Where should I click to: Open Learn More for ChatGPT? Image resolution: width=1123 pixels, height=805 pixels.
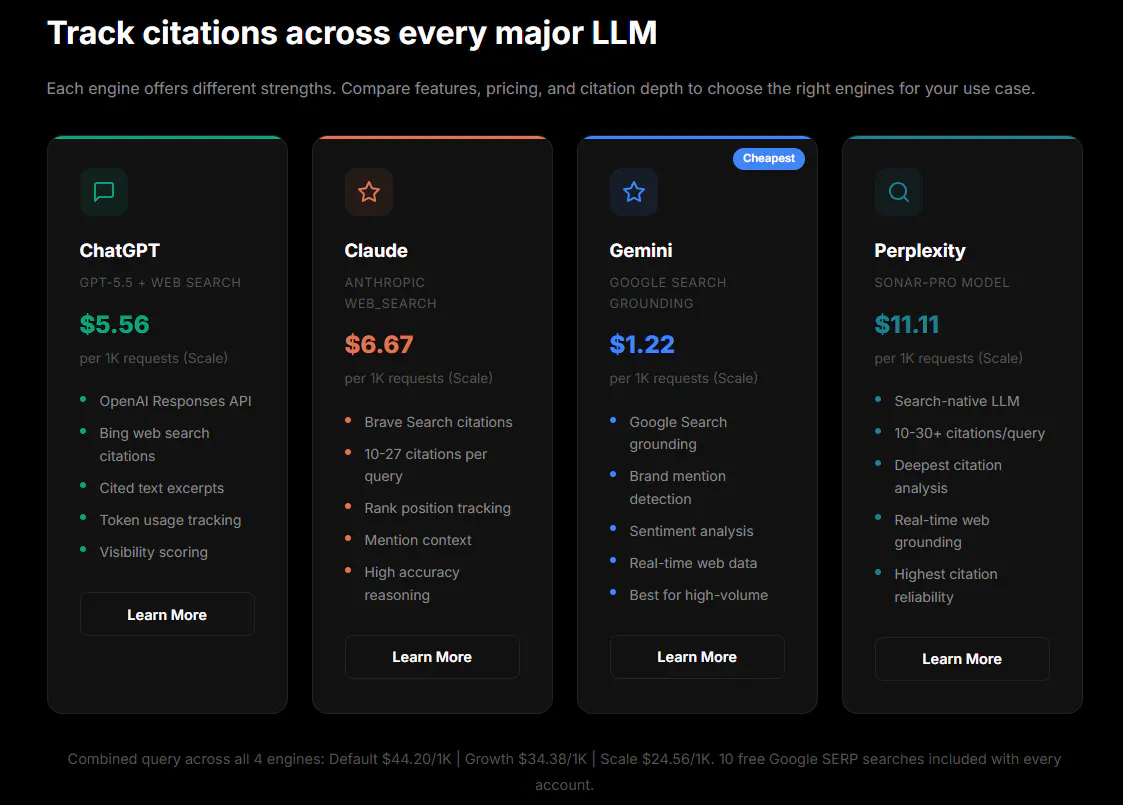point(167,614)
